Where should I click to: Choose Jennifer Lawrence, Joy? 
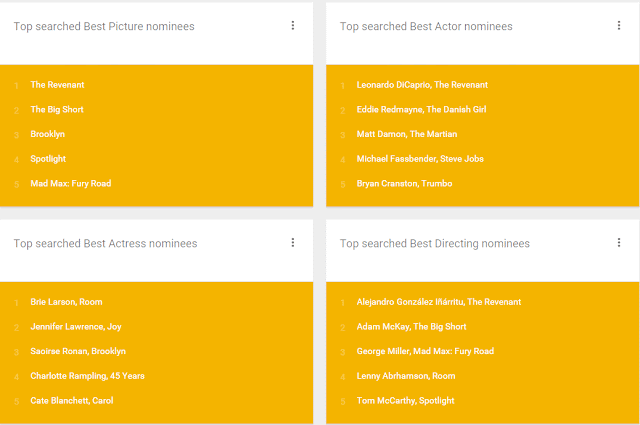(76, 327)
